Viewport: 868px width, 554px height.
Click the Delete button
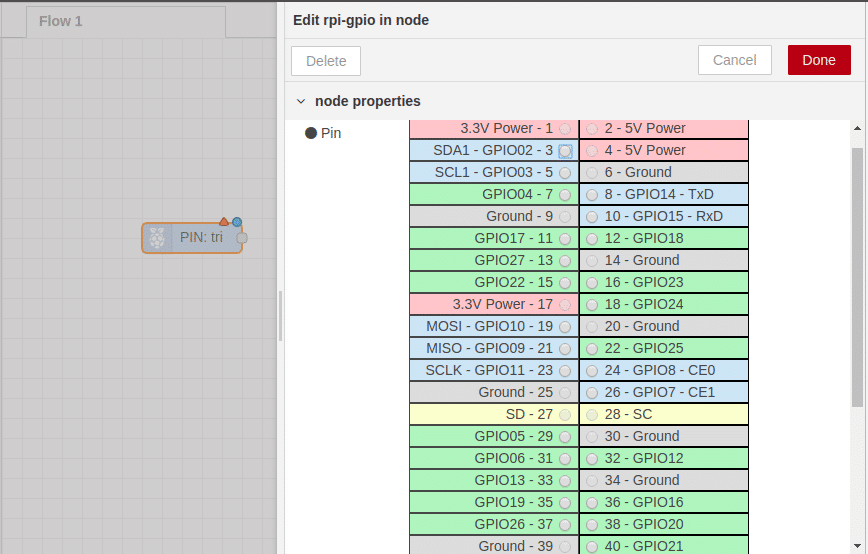[x=326, y=61]
